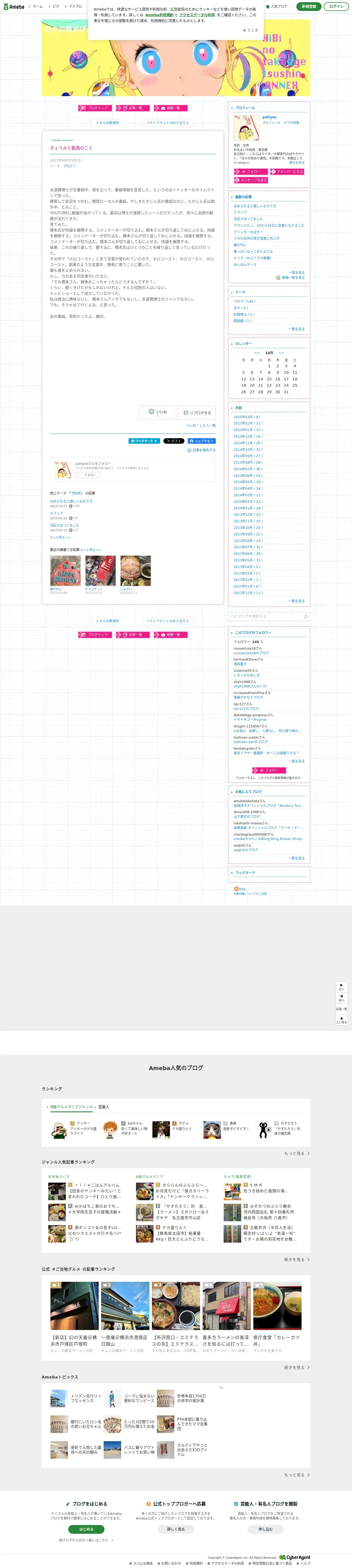Select the ブログ ( 539 ) theme
Screen dimensions: 352x1568
(x=245, y=301)
